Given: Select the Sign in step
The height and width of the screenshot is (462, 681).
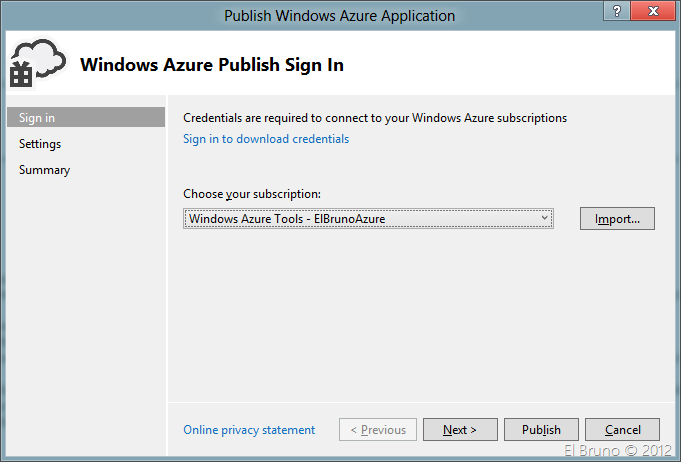Looking at the screenshot, I should coord(85,118).
